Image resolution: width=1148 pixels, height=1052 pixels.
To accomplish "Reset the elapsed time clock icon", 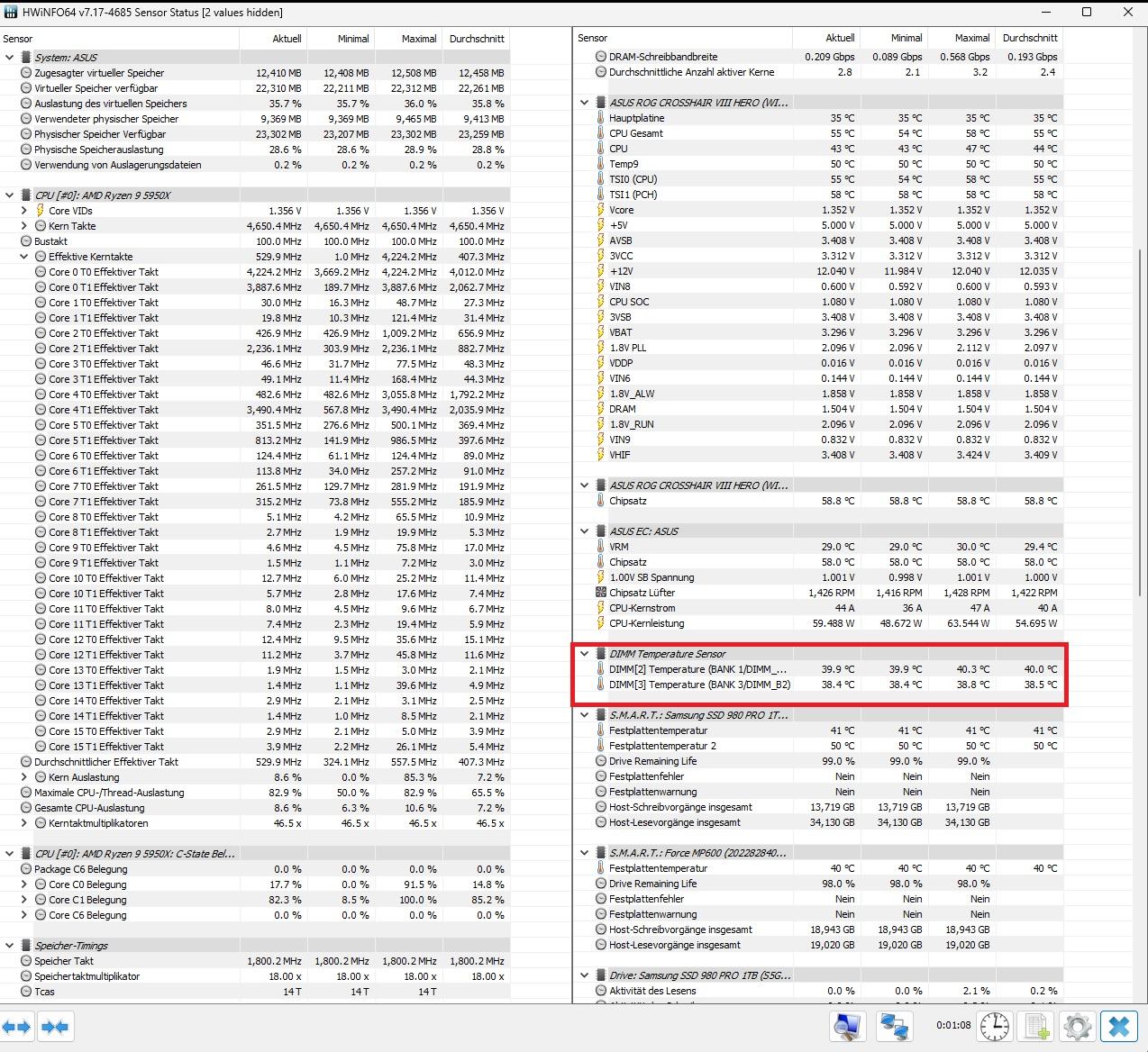I will [x=995, y=1026].
